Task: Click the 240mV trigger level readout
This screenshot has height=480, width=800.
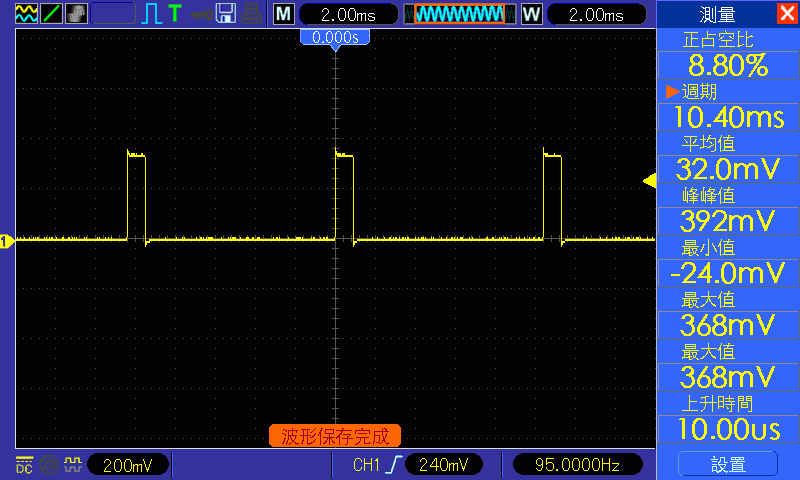Action: point(443,465)
